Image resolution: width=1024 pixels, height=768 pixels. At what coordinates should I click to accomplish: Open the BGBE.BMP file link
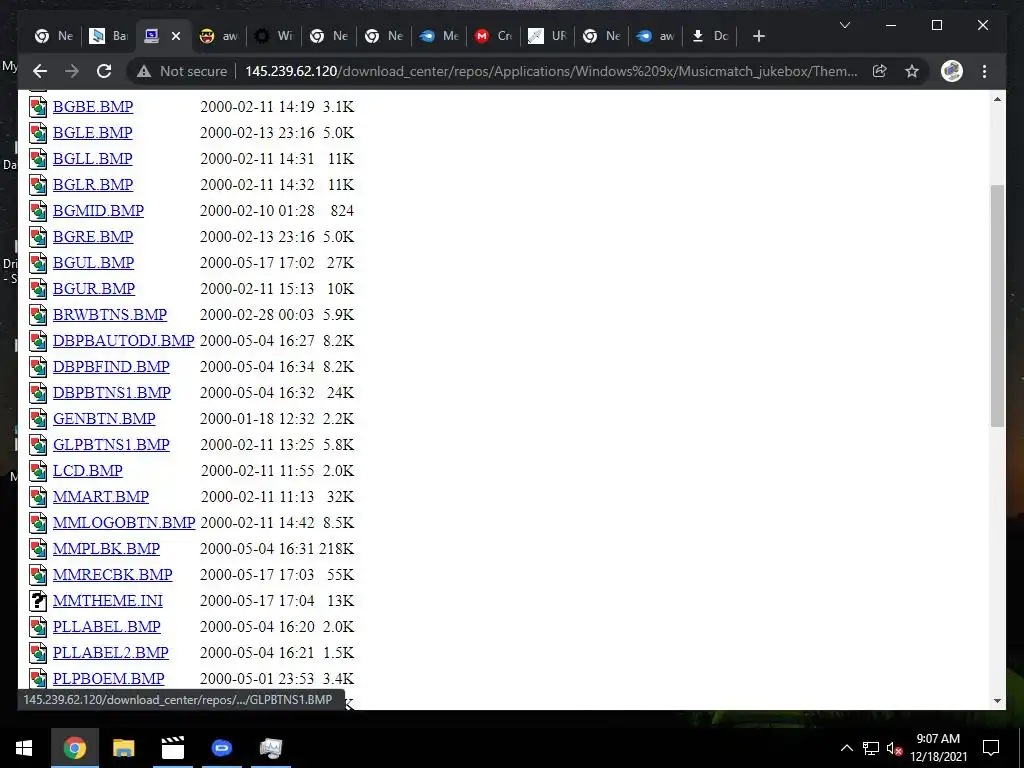[93, 106]
